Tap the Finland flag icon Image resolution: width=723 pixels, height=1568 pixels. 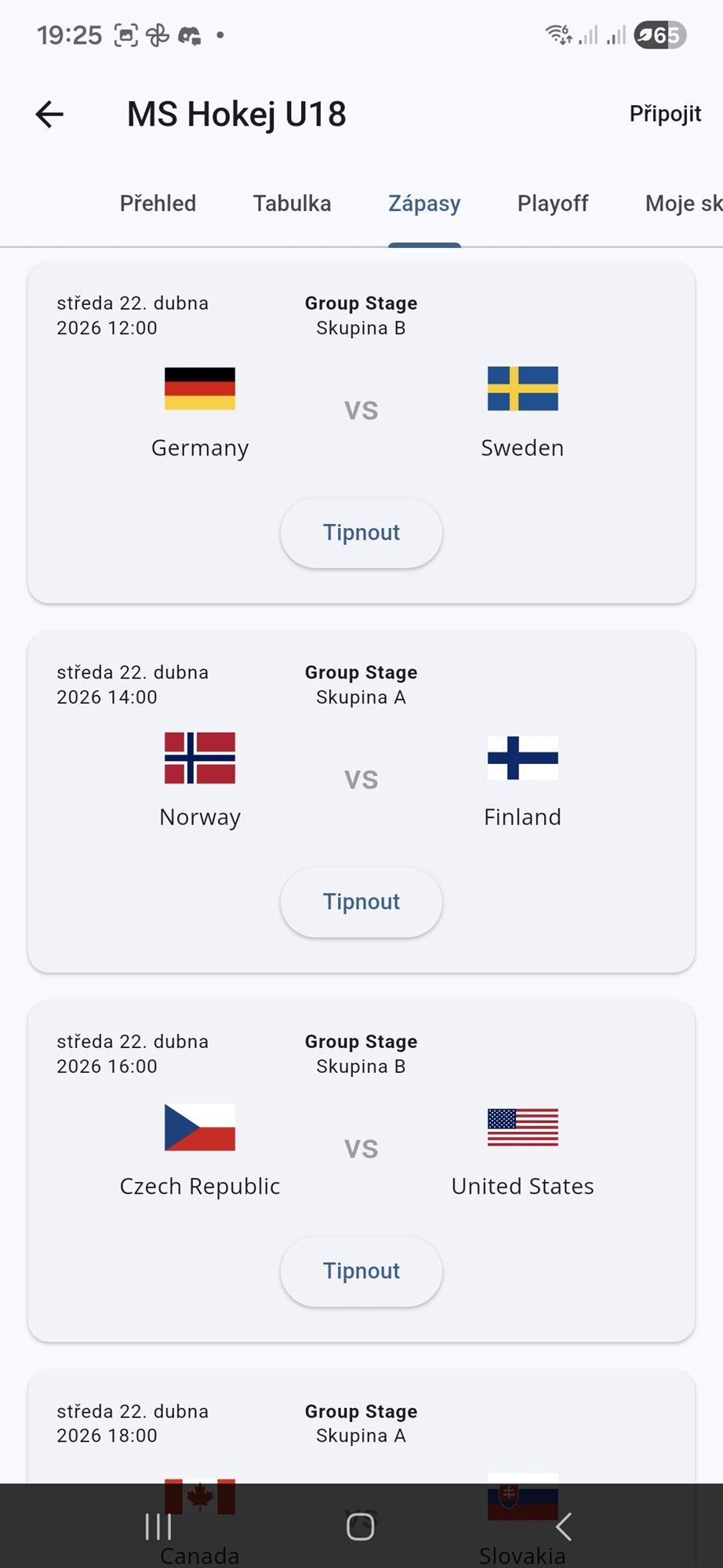tap(522, 758)
